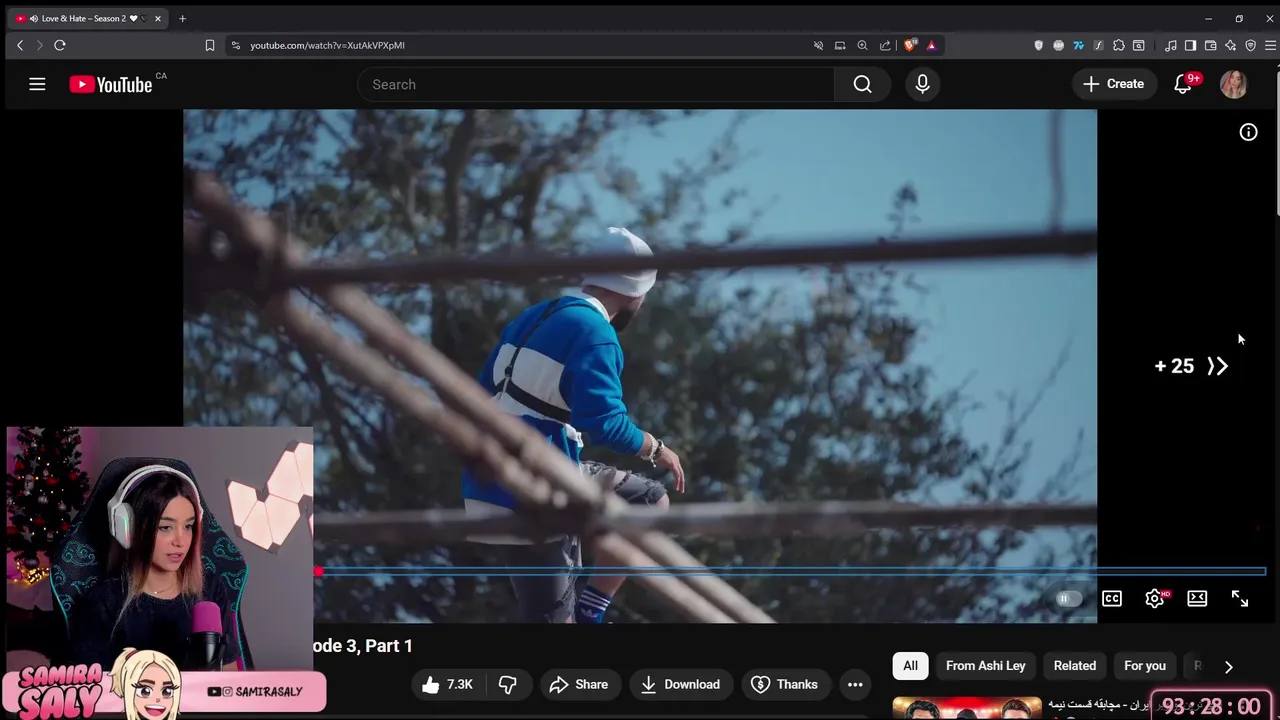The image size is (1280, 720).
Task: Start voice search with microphone icon
Action: pos(922,84)
